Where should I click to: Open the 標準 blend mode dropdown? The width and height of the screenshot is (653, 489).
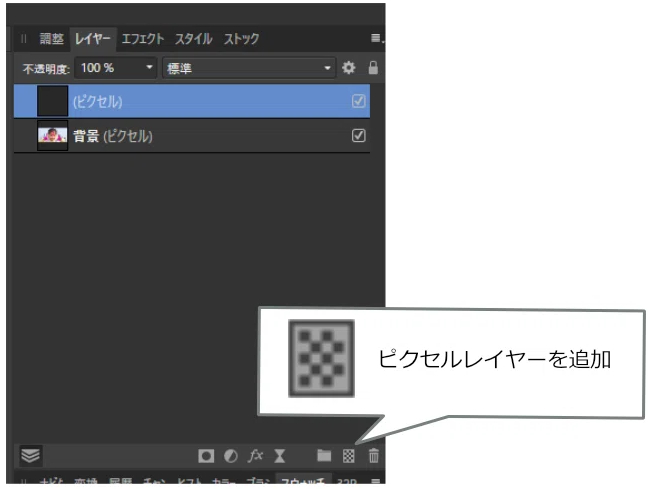(249, 68)
